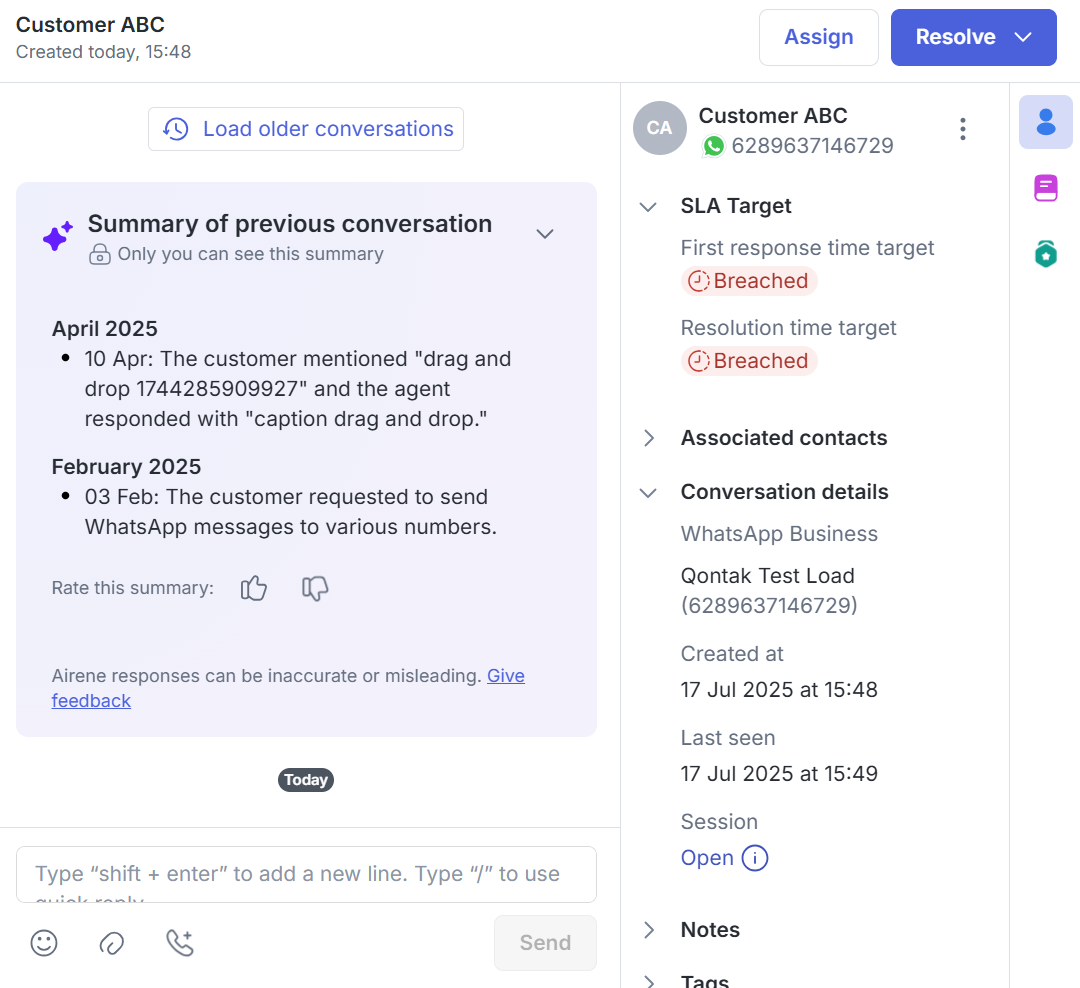Open the pink notes sidebar icon
Image resolution: width=1080 pixels, height=988 pixels.
click(1045, 188)
